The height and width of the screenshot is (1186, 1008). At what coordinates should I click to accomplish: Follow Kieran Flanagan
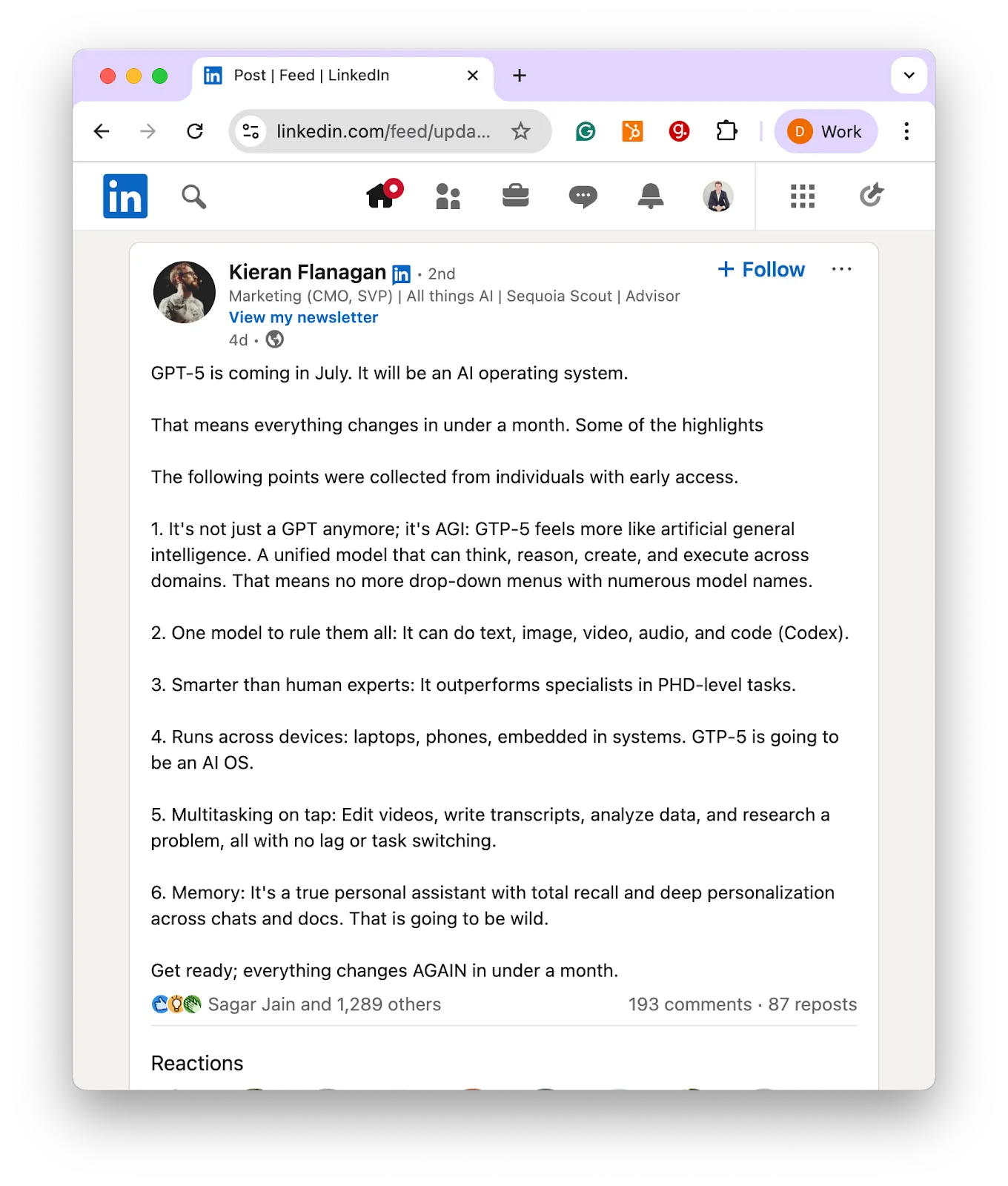click(761, 269)
